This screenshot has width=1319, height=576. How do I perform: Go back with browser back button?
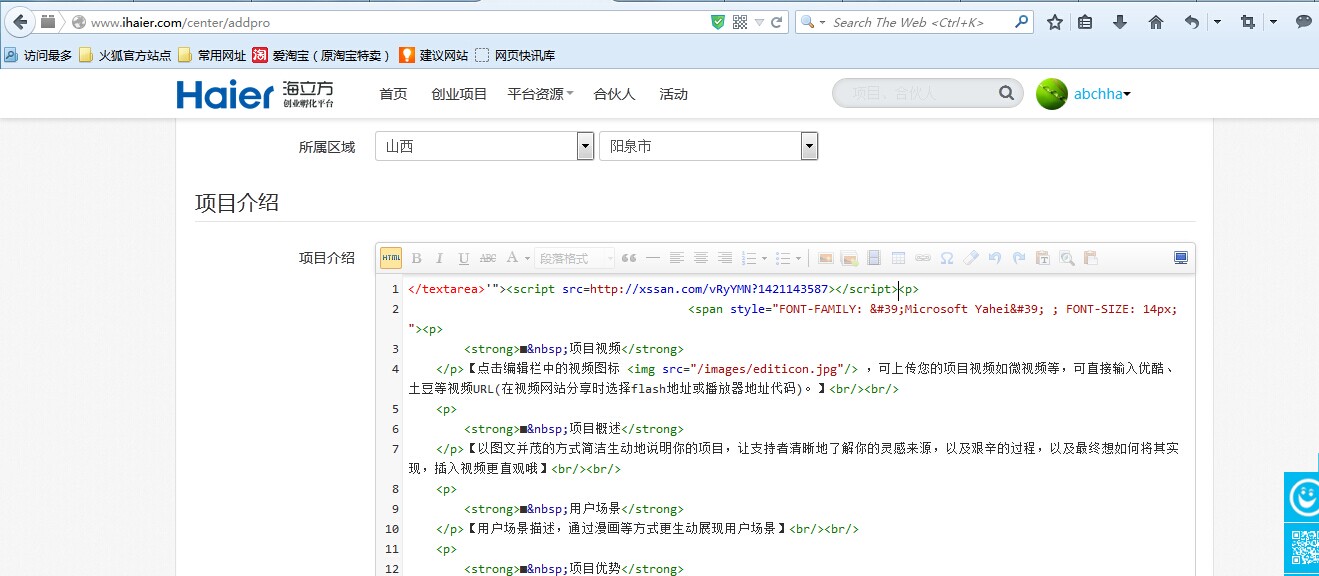tap(20, 21)
